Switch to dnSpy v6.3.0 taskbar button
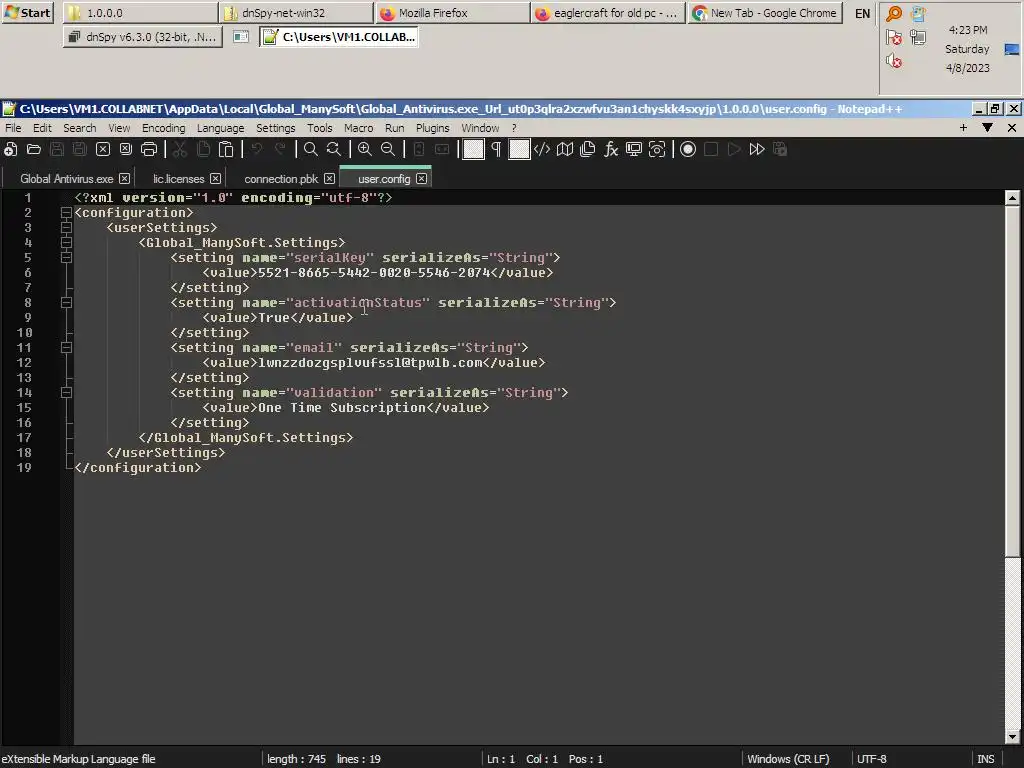Viewport: 1024px width, 768px height. point(143,37)
